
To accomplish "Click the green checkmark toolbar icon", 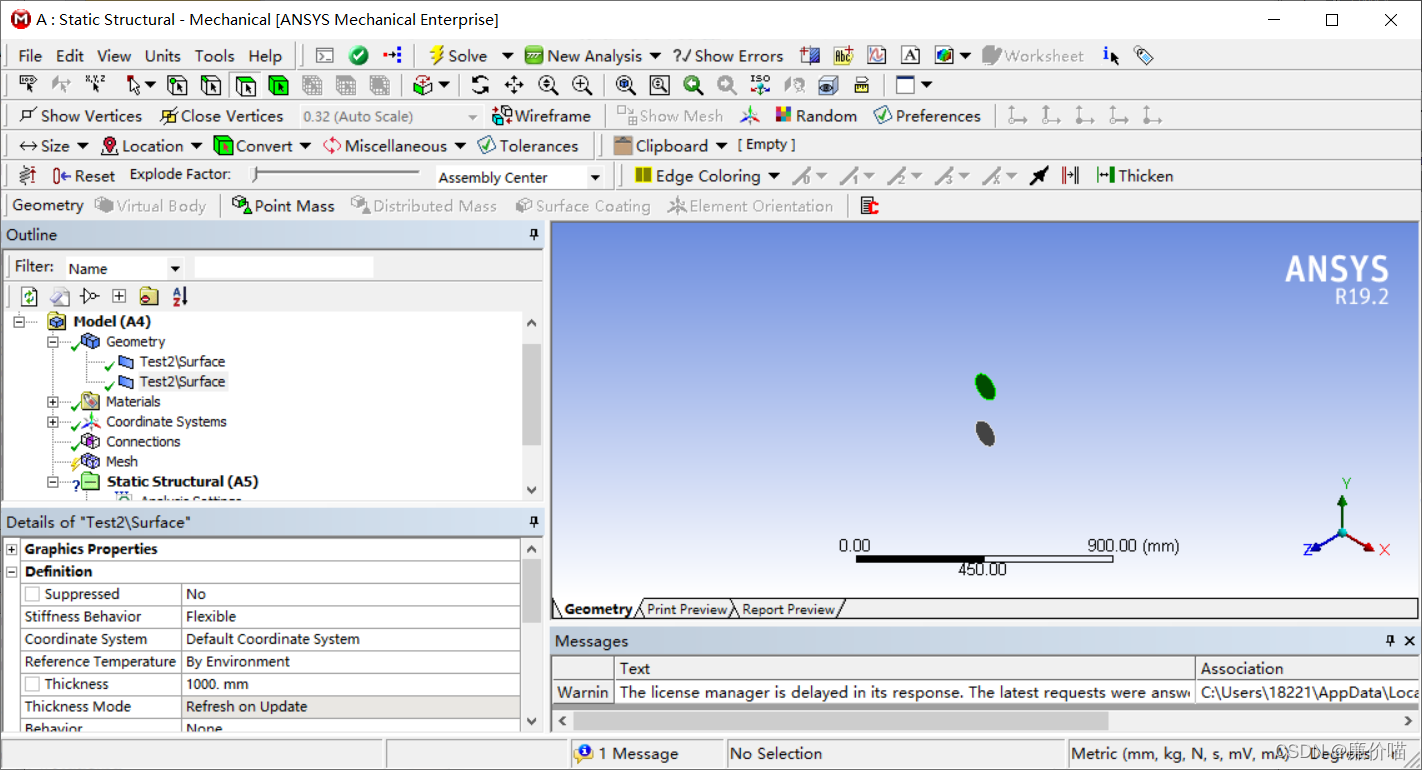I will click(358, 56).
